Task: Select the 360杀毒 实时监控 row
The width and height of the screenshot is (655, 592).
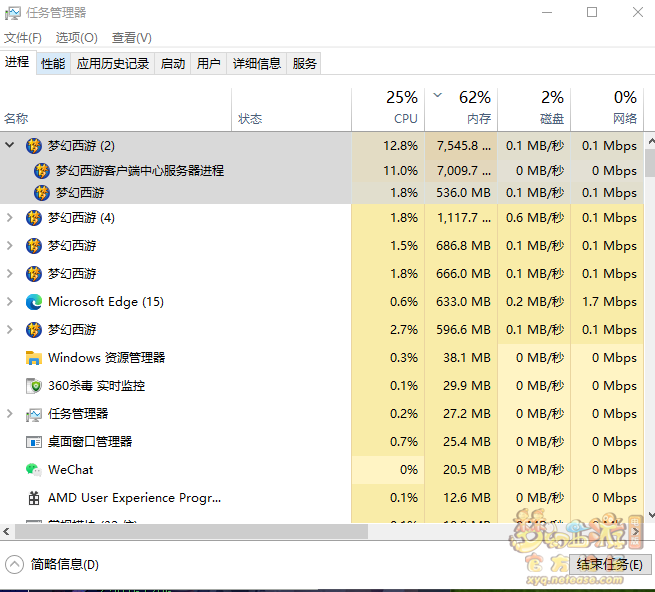Action: click(x=322, y=386)
